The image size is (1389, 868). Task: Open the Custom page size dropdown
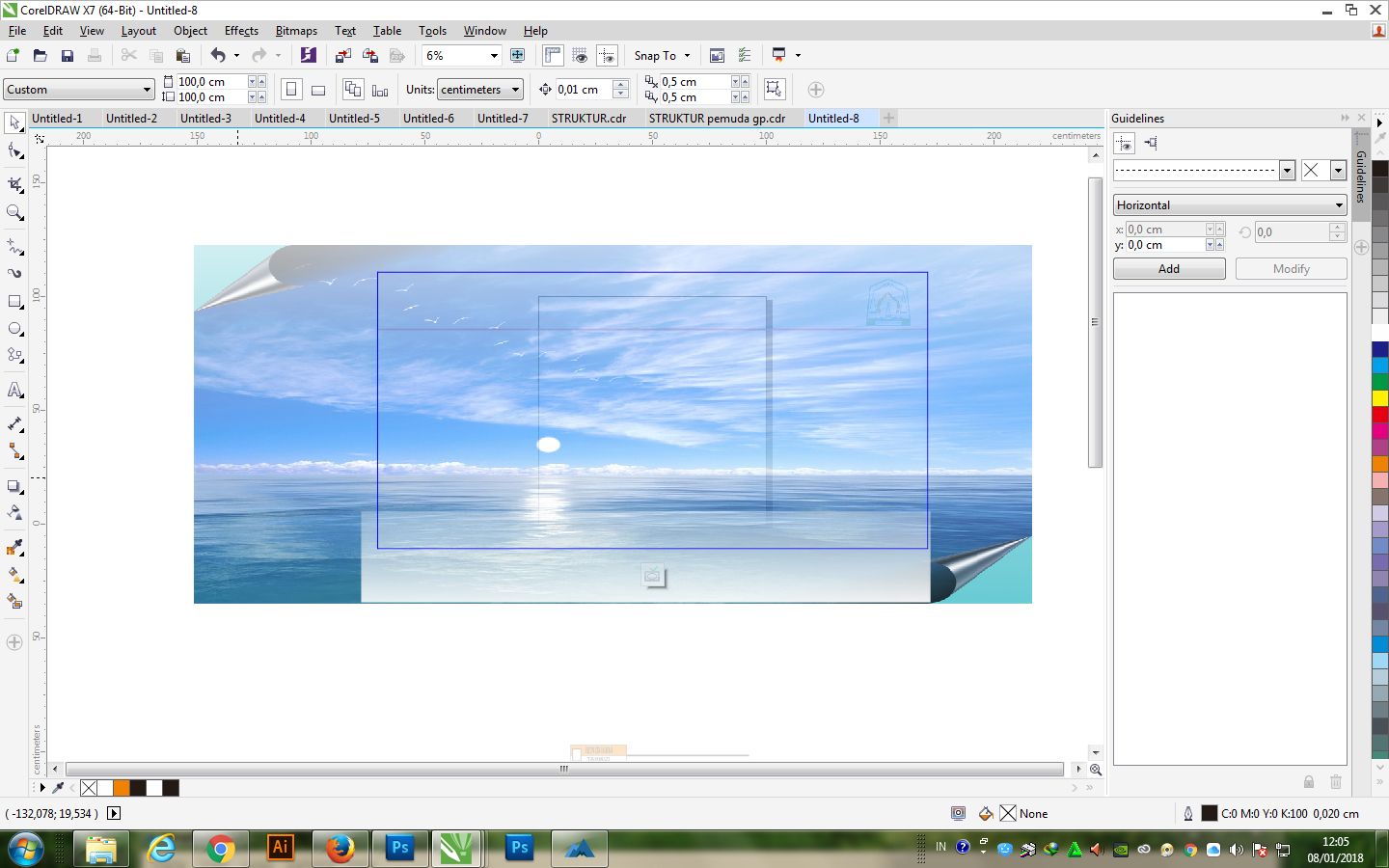click(x=147, y=90)
